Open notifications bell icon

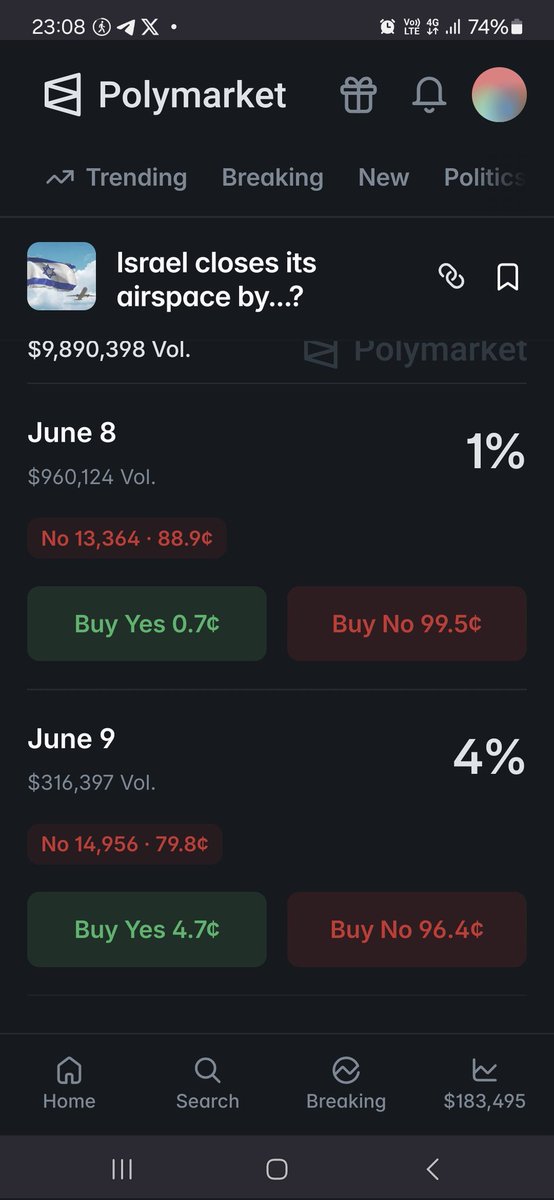429,95
